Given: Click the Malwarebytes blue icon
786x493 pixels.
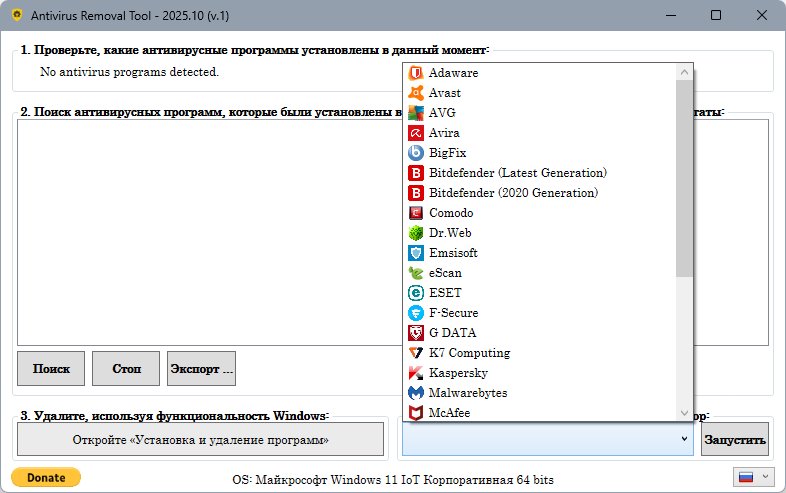Looking at the screenshot, I should 416,393.
